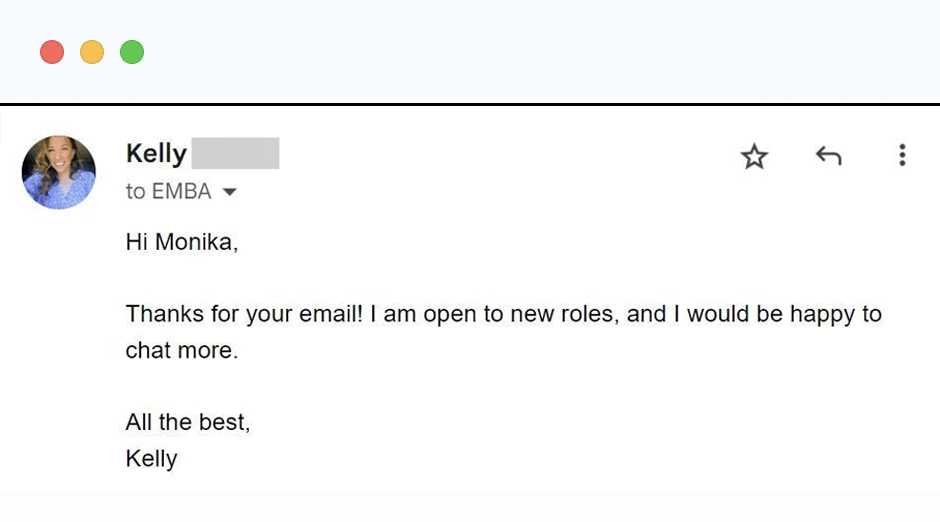Click the "chat more." line
This screenshot has width=940, height=522.
tap(182, 351)
